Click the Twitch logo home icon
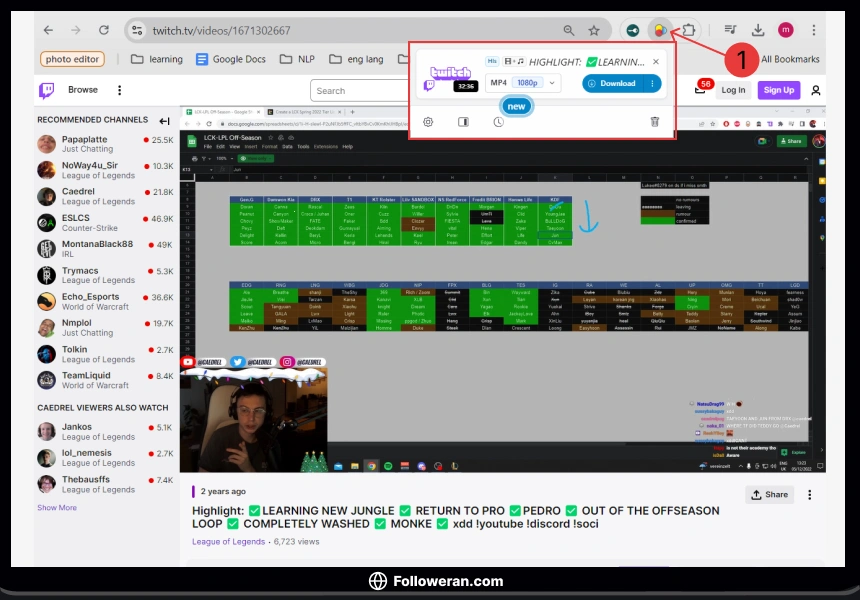Screen dimensions: 860x600 47,90
